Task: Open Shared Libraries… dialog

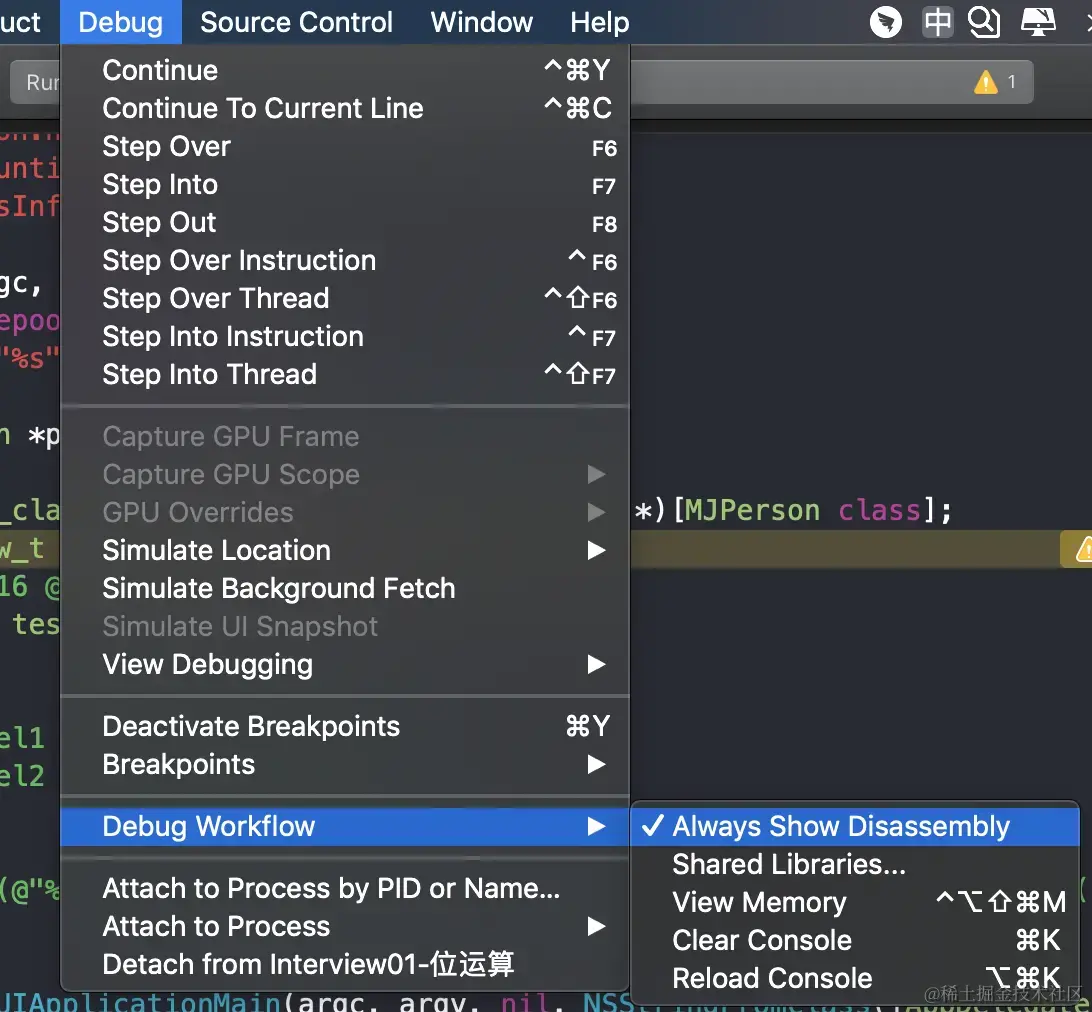Action: click(855, 864)
